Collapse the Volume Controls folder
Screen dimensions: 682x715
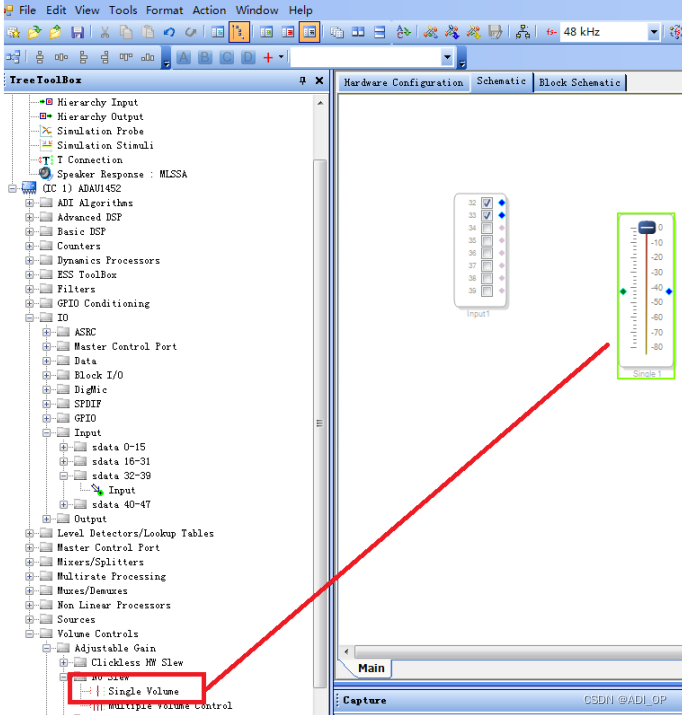point(30,634)
